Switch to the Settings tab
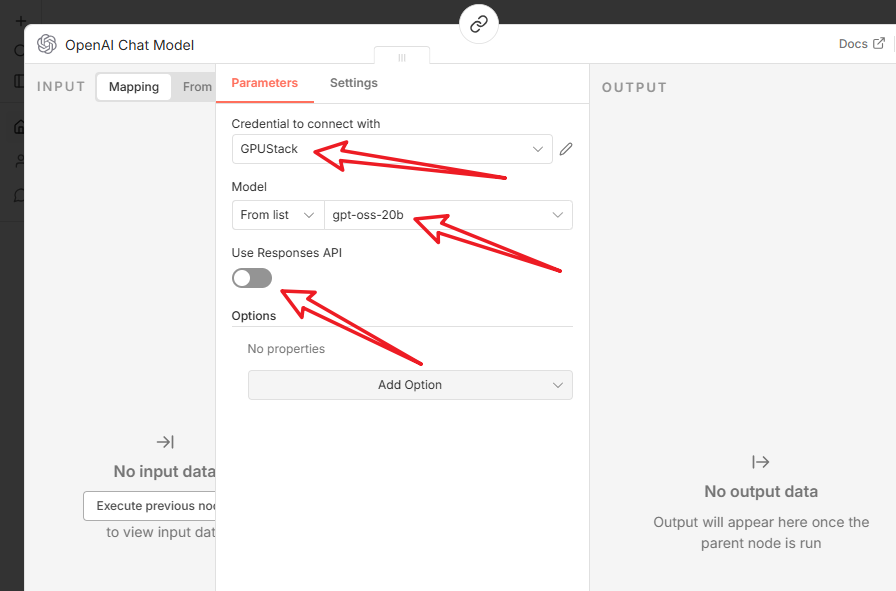Image resolution: width=896 pixels, height=591 pixels. (x=354, y=83)
